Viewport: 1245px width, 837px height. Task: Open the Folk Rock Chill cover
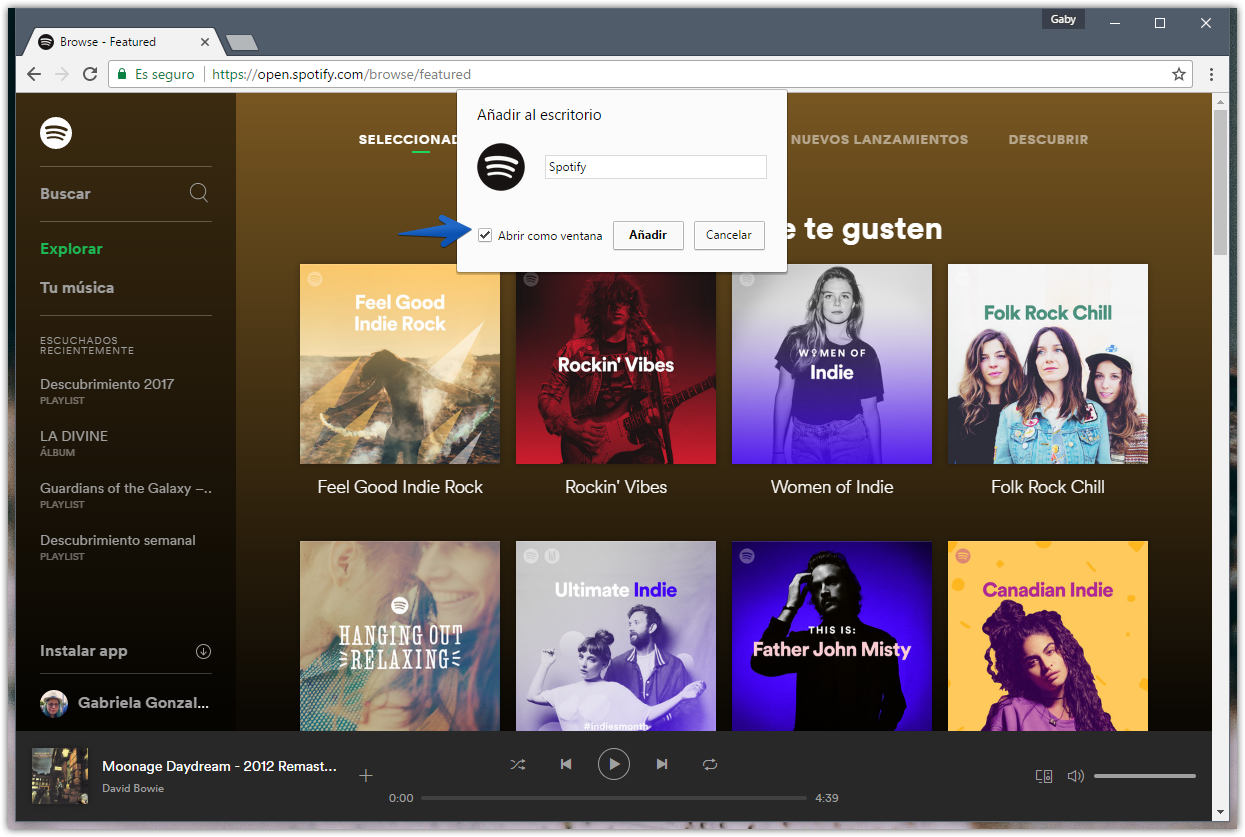point(1048,364)
